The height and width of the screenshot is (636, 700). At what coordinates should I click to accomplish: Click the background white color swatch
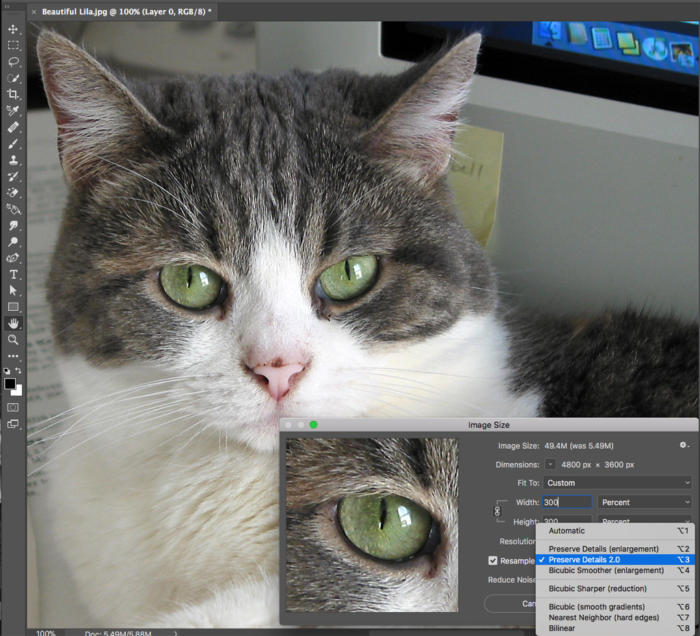tap(18, 391)
